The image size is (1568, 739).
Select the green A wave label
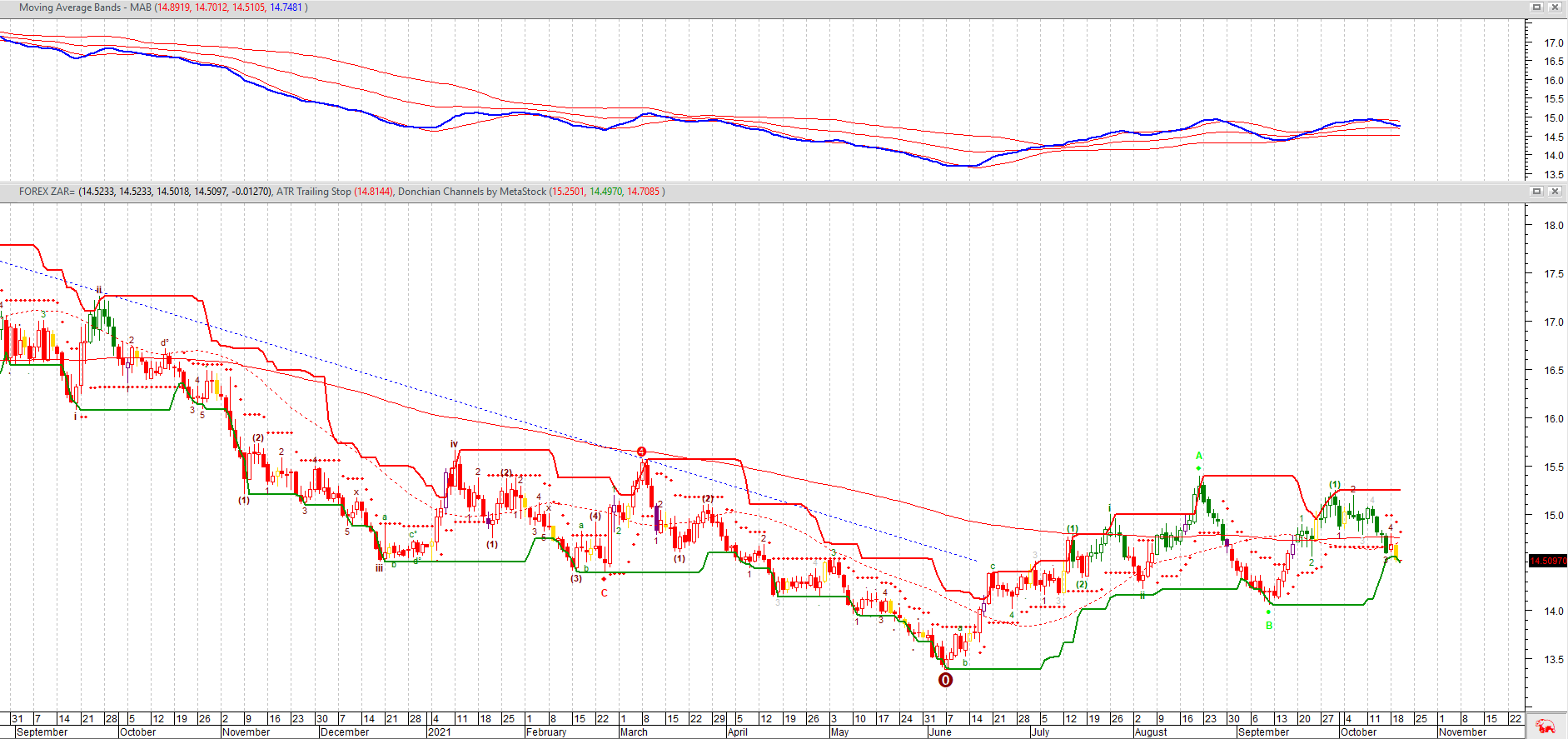(x=1199, y=456)
